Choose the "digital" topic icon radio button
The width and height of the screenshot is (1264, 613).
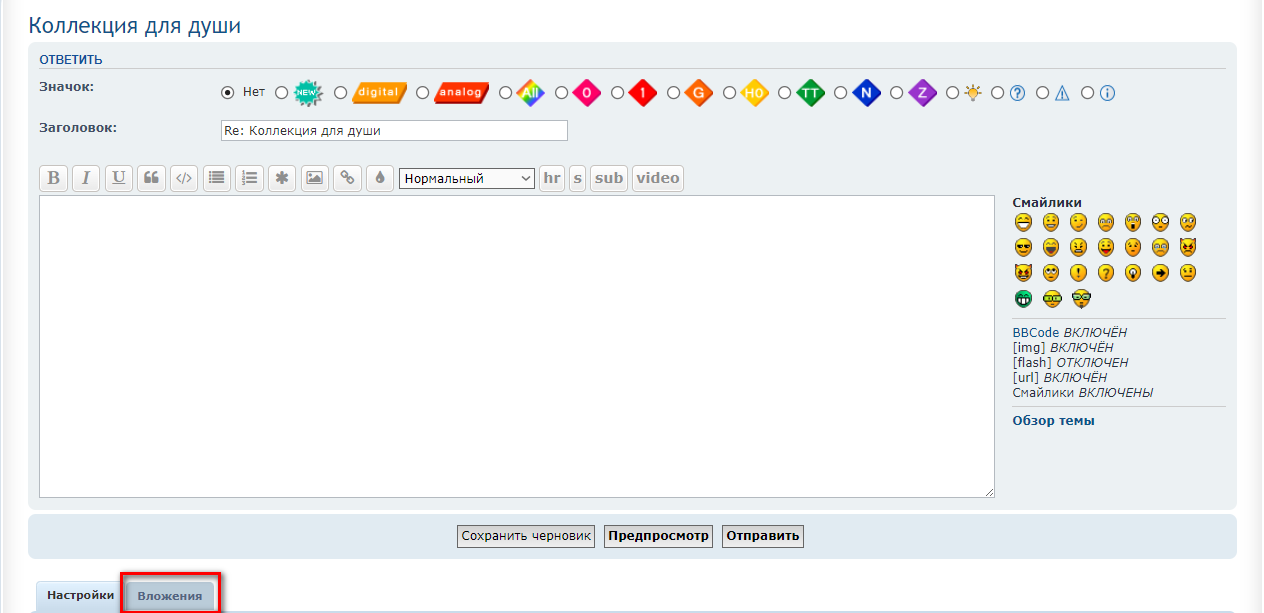pyautogui.click(x=341, y=93)
